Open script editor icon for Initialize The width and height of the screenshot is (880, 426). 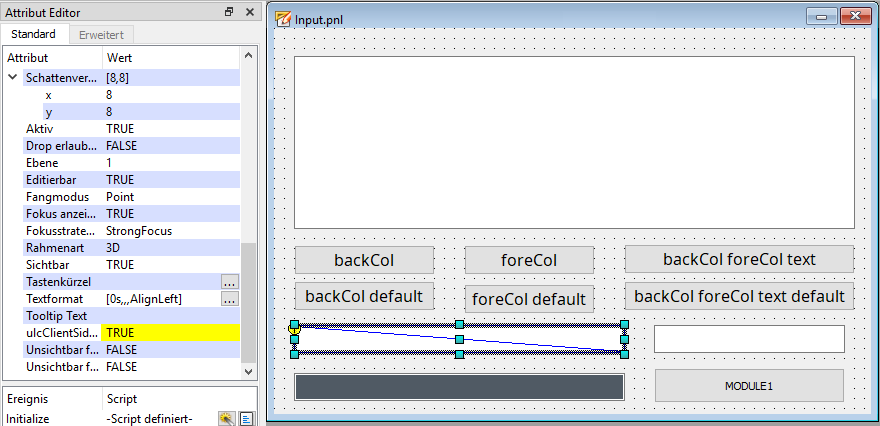click(246, 419)
